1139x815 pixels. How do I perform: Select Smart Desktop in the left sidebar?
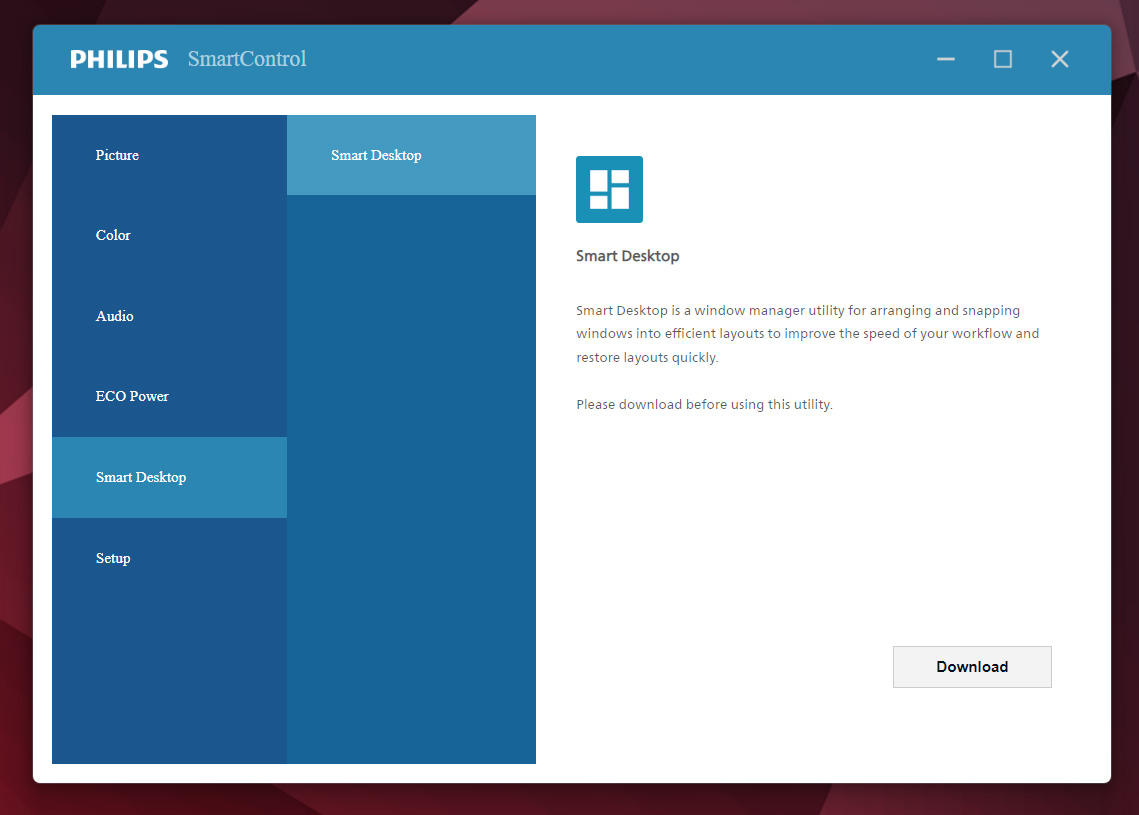pyautogui.click(x=141, y=477)
